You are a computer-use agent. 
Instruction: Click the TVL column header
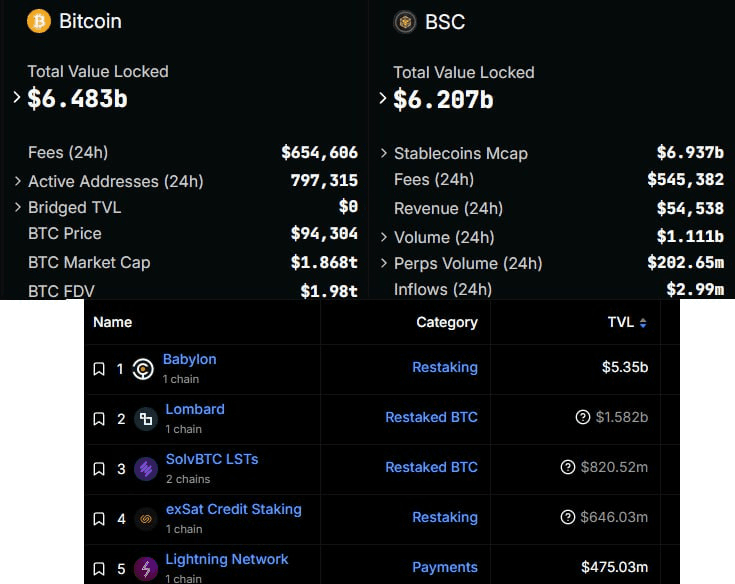621,322
